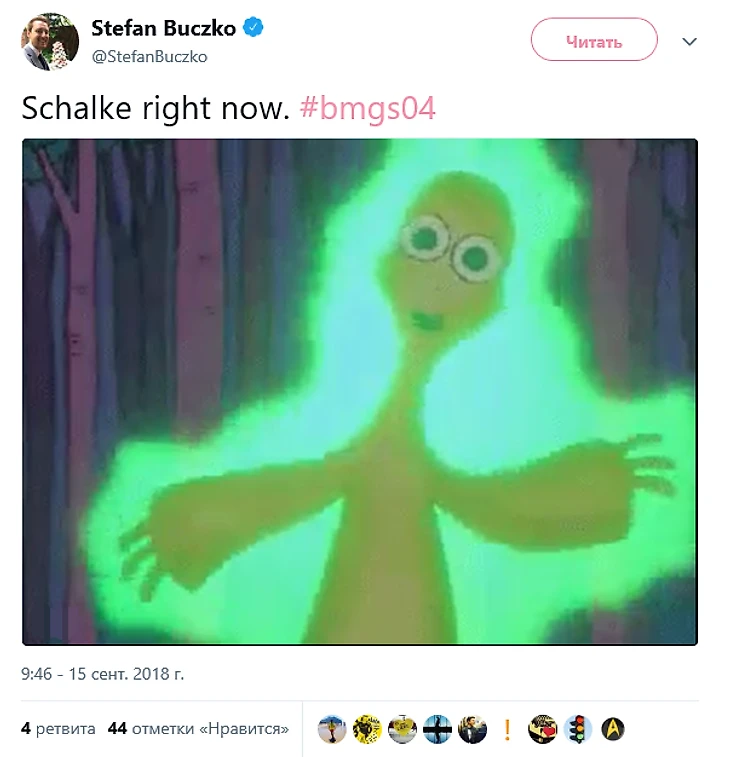
Task: Click the blue window silhouette liker avatar
Action: 437,729
